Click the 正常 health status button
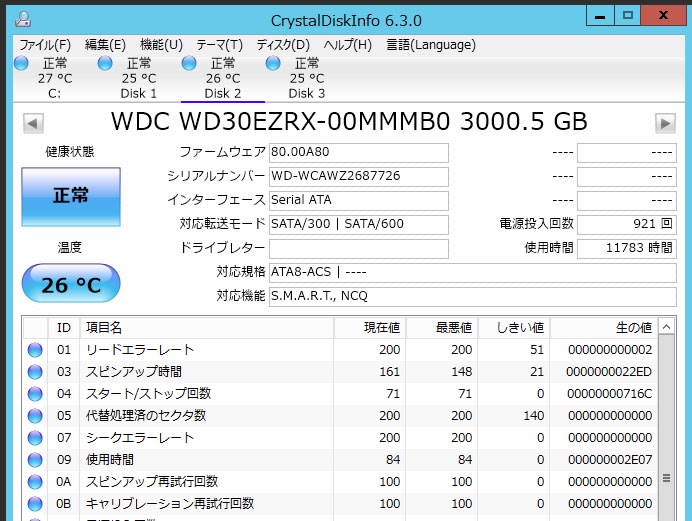 (71, 196)
